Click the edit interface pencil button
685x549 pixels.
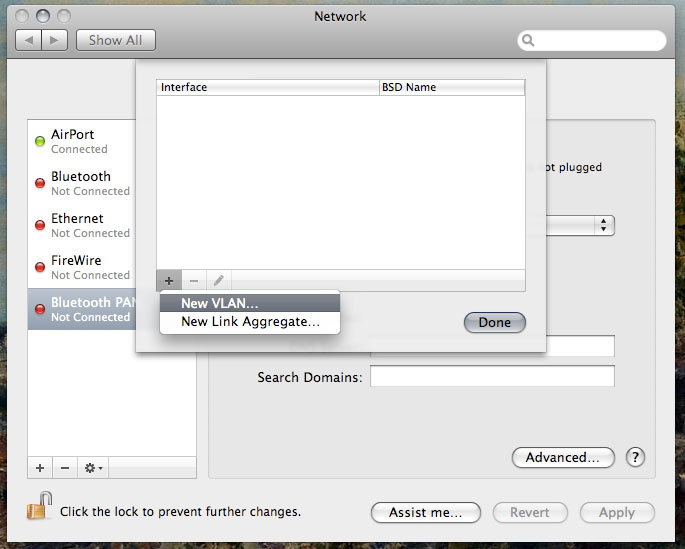(219, 280)
